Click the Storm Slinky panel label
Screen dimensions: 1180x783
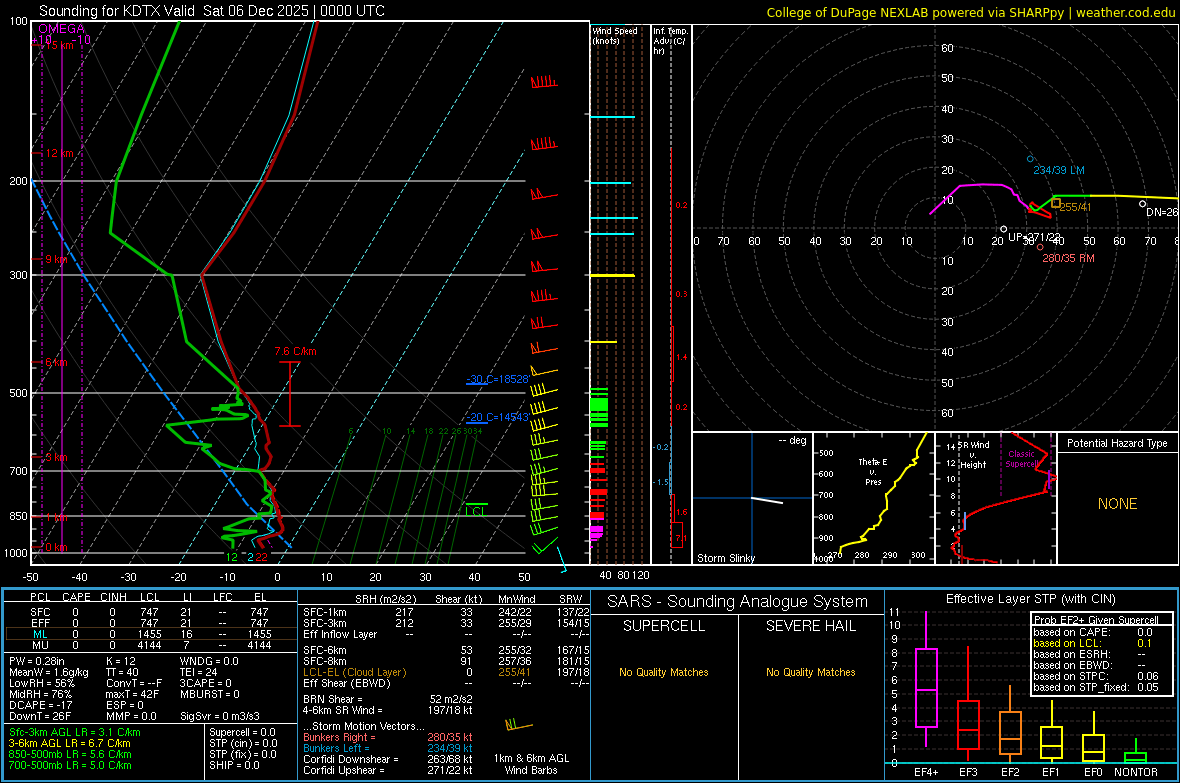tap(725, 558)
